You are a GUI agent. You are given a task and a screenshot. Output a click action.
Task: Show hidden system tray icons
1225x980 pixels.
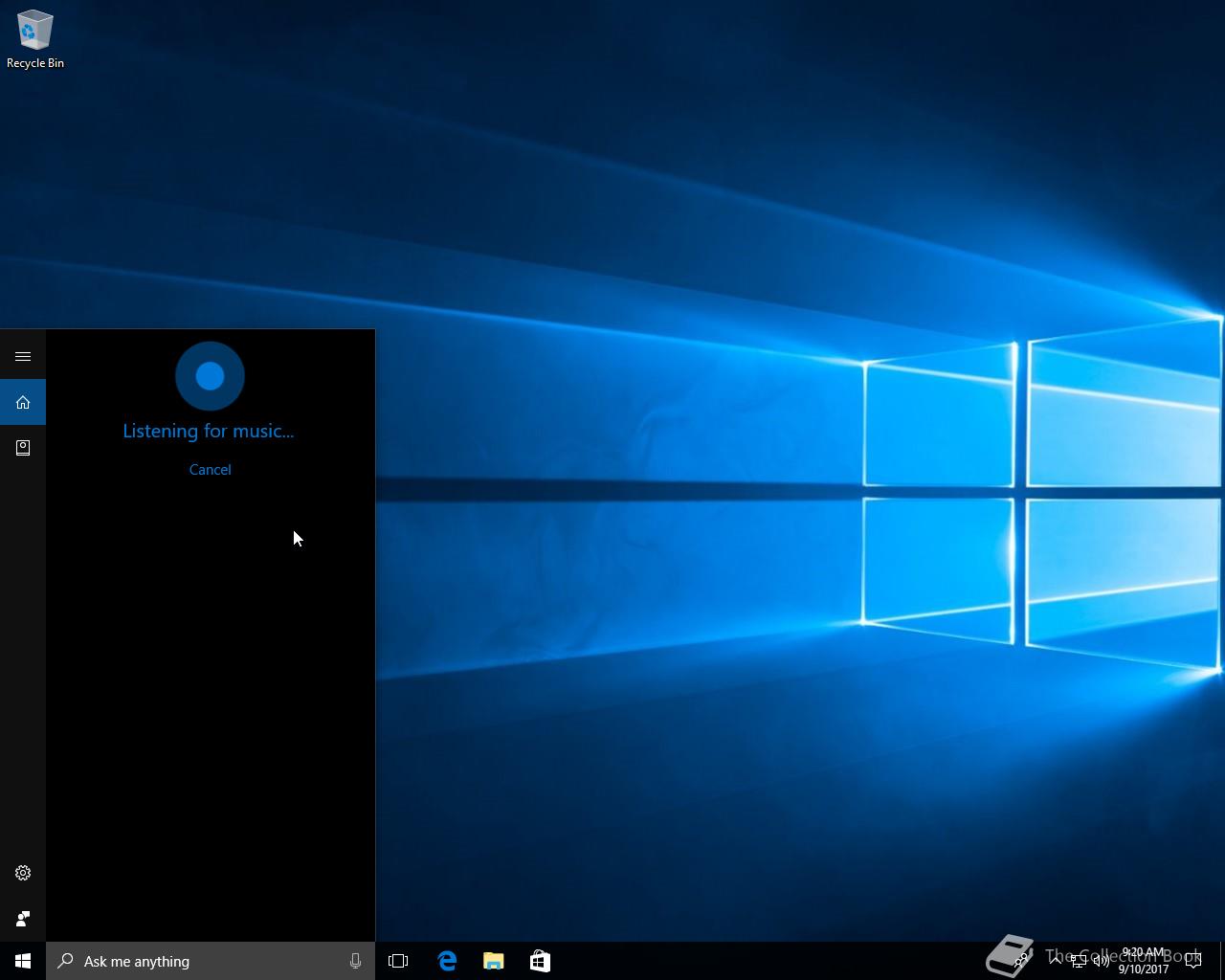tap(1055, 961)
